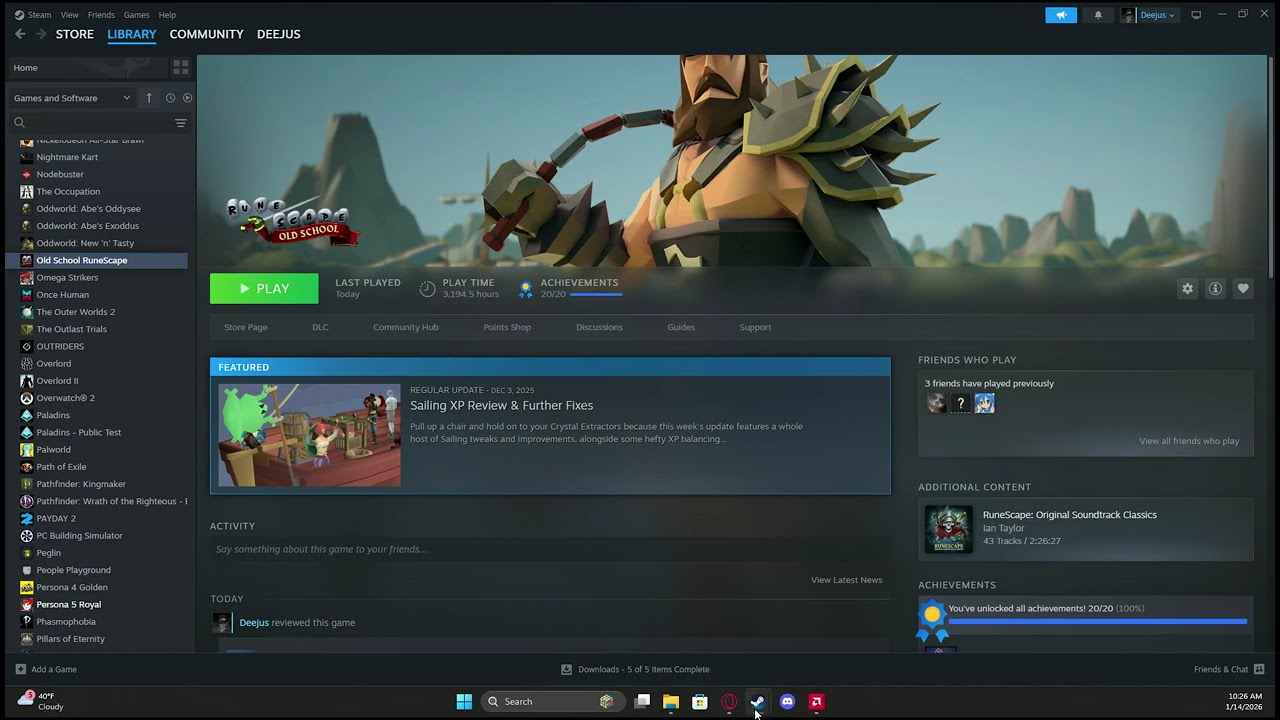This screenshot has width=1280, height=720.
Task: Open the game info icon
Action: (x=1215, y=289)
